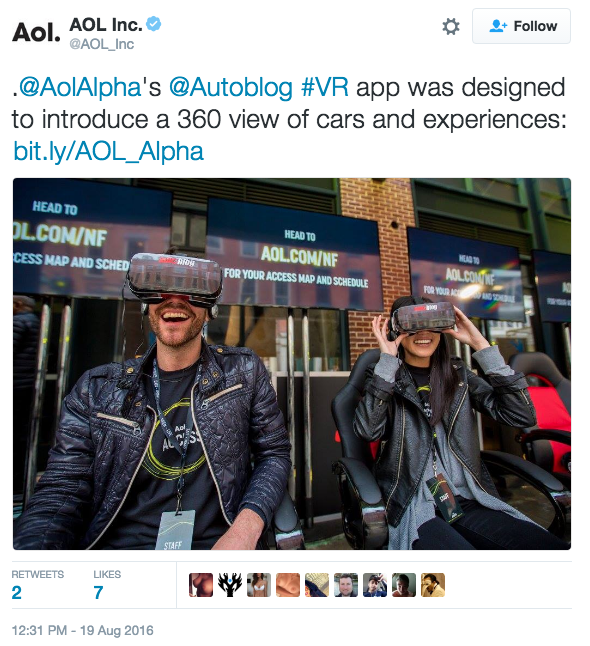This screenshot has width=590, height=646.
Task: Open the 12:31 PM - 19 Aug 2016 timestamp
Action: coord(82,631)
